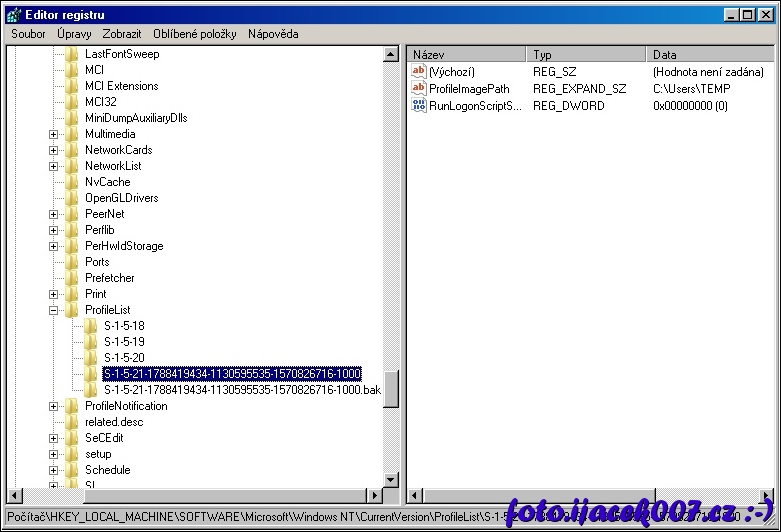
Task: Click the ProfileImagePath string value icon
Action: (419, 89)
